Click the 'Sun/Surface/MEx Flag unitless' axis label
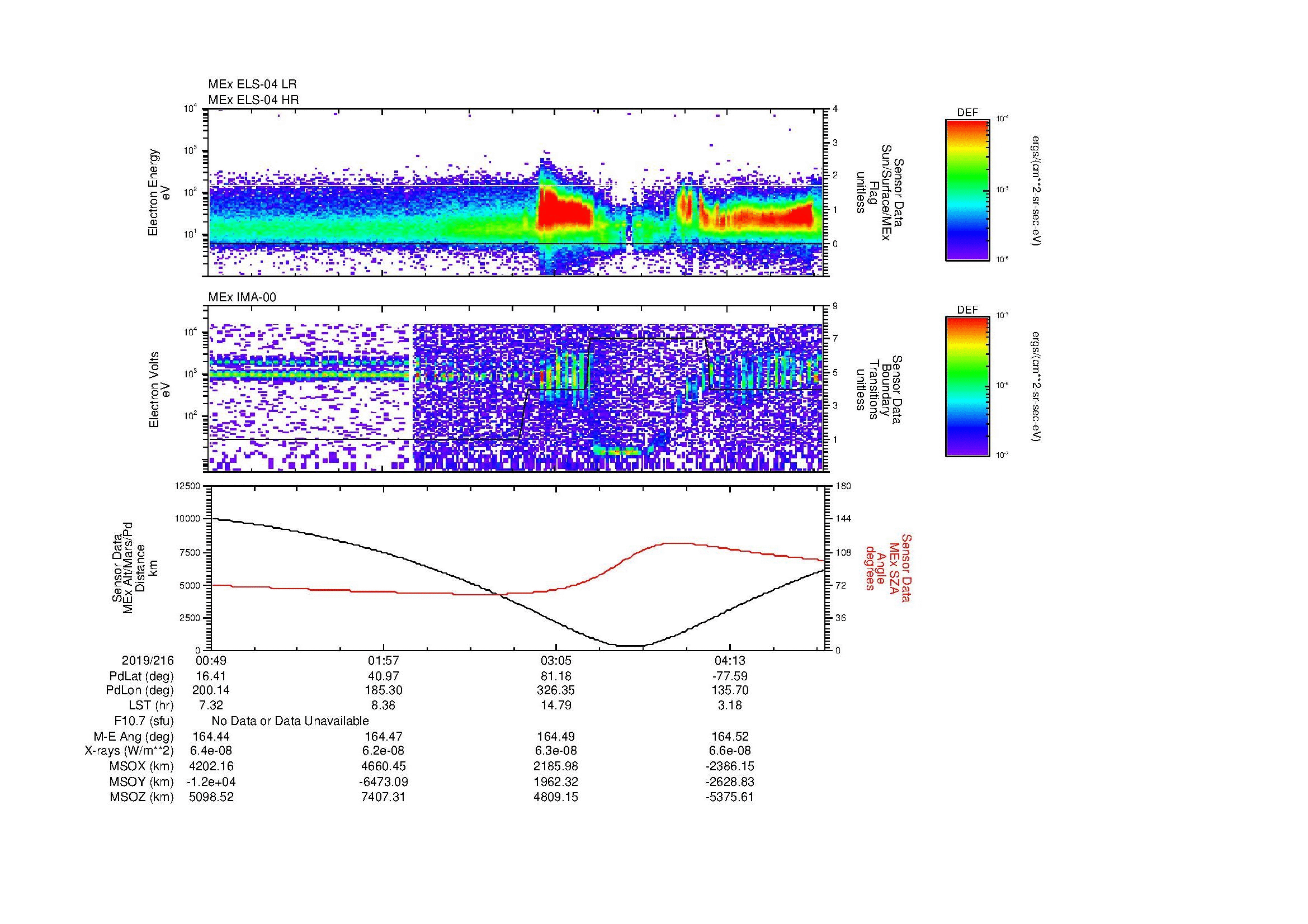1308x924 pixels. [x=879, y=192]
